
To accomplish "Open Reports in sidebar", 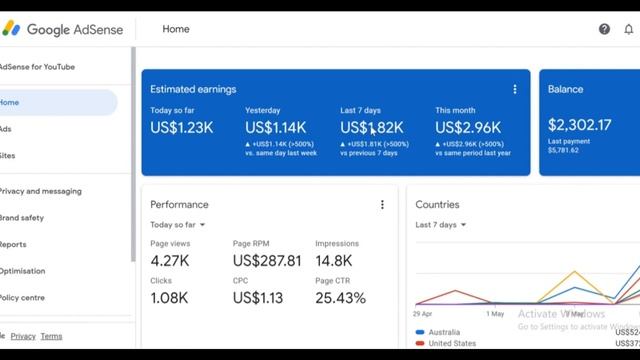I will (x=13, y=244).
